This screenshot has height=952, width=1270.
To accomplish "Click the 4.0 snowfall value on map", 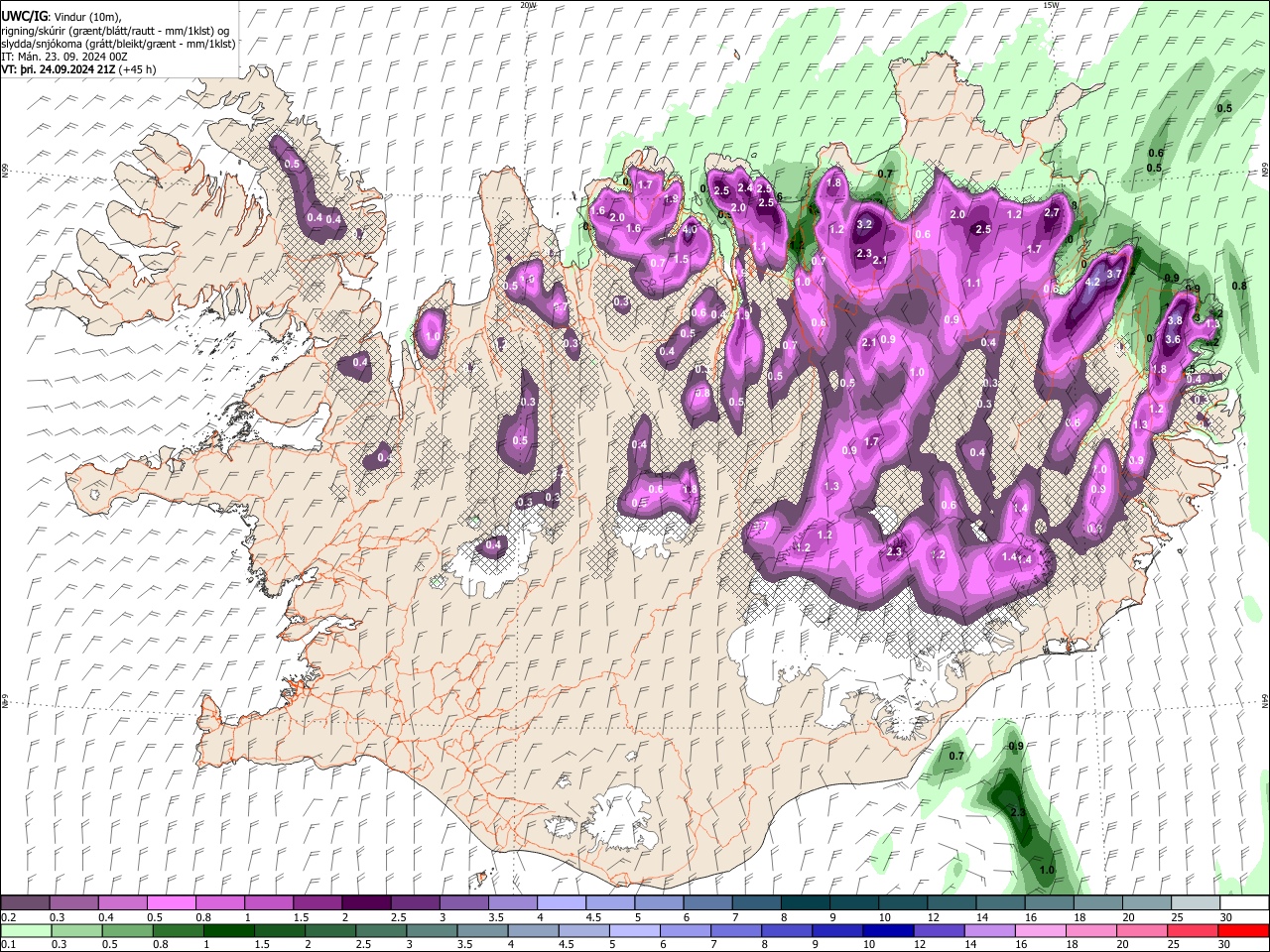I will click(x=691, y=229).
